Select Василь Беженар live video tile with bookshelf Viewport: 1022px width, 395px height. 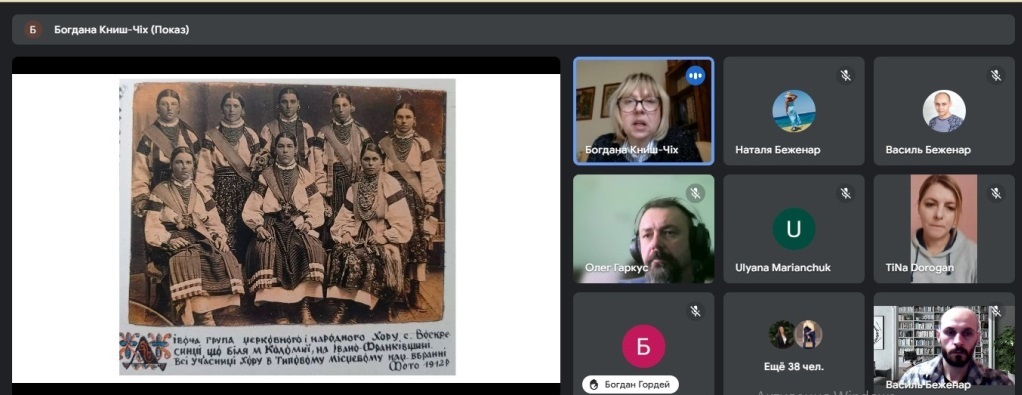[x=944, y=346]
